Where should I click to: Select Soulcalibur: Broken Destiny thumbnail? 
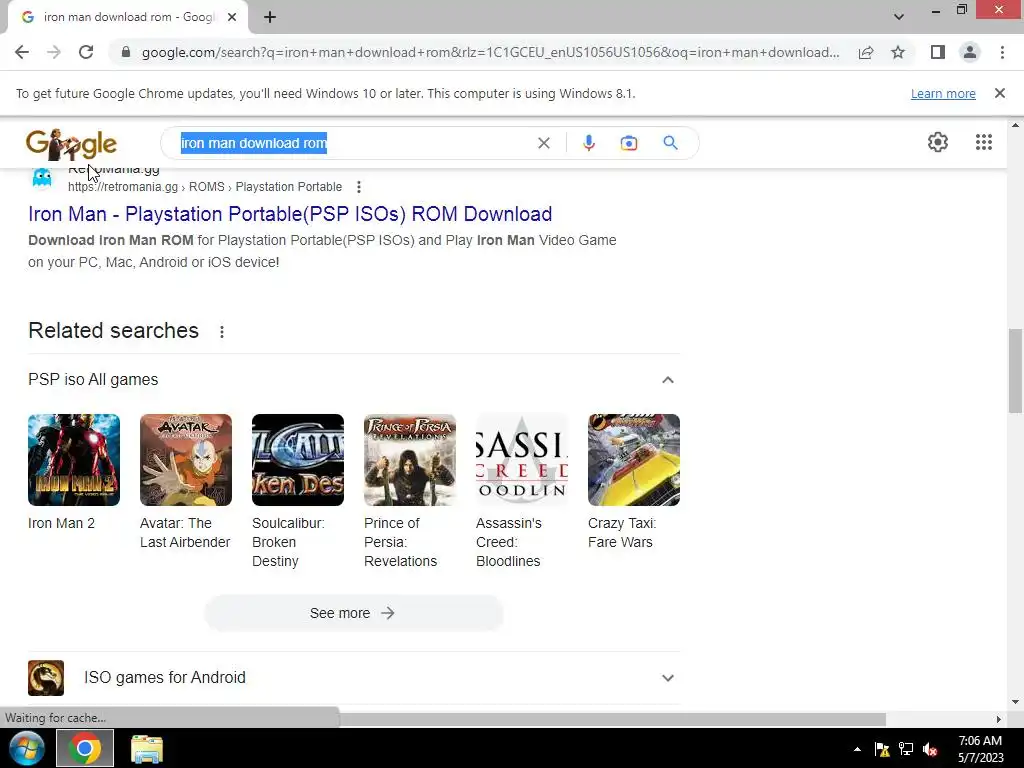[298, 460]
